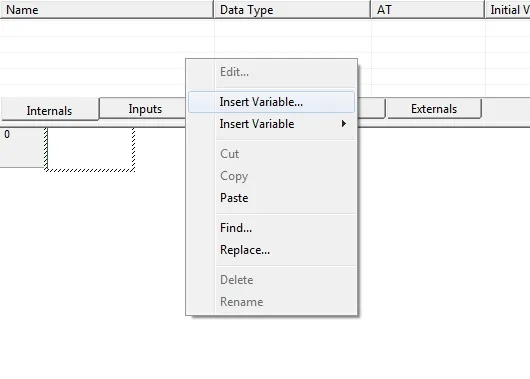Switch to the Internals tab
The image size is (530, 379).
[x=49, y=110]
